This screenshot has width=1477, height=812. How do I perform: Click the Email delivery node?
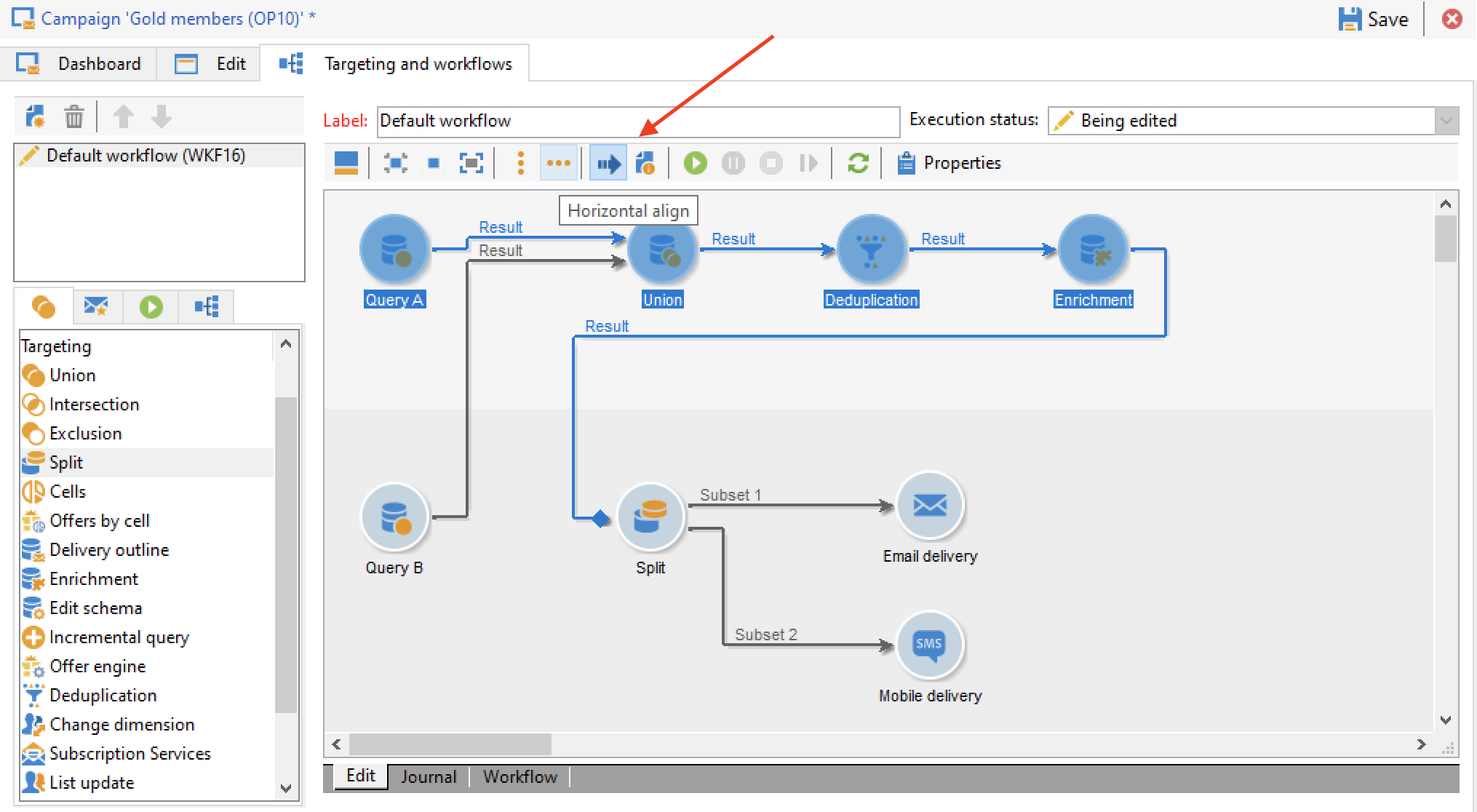929,505
